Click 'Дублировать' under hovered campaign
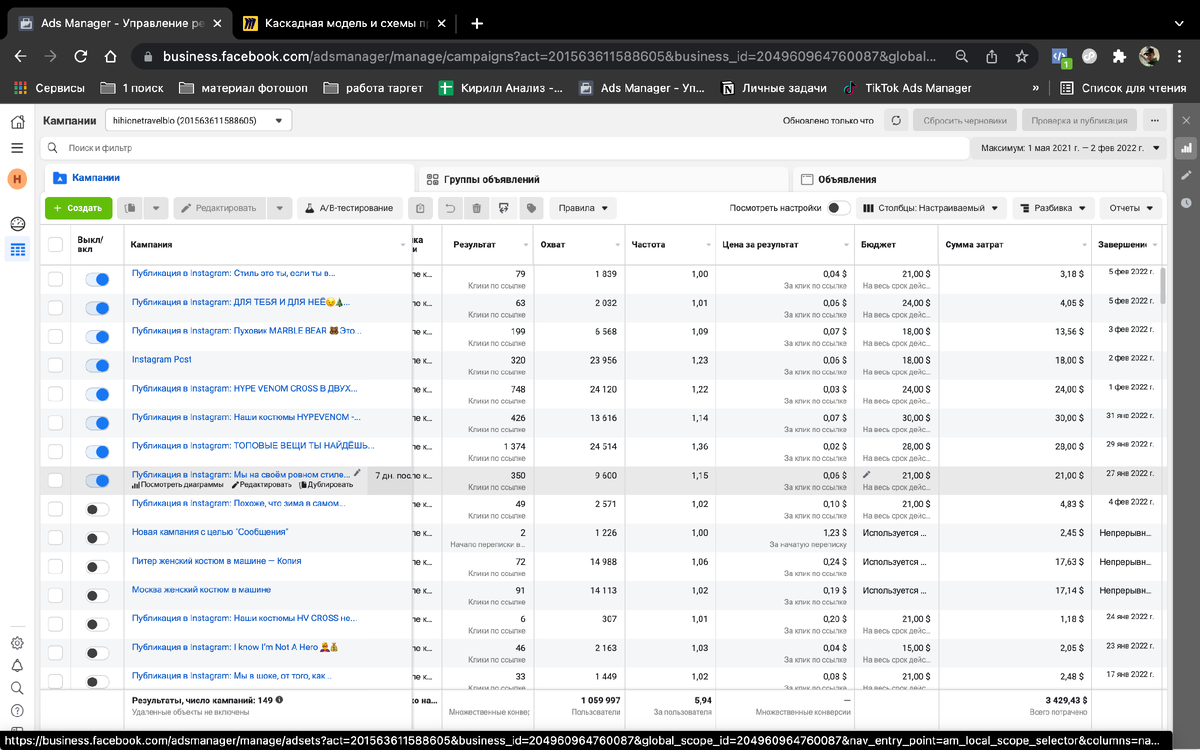1200x750 pixels. tap(326, 484)
